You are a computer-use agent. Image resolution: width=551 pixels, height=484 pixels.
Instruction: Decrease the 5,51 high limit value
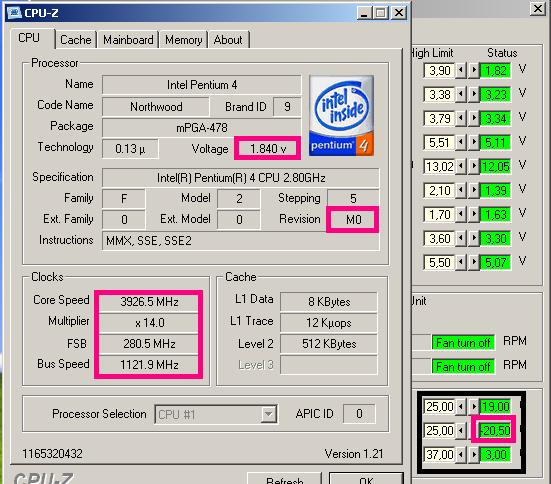point(461,142)
